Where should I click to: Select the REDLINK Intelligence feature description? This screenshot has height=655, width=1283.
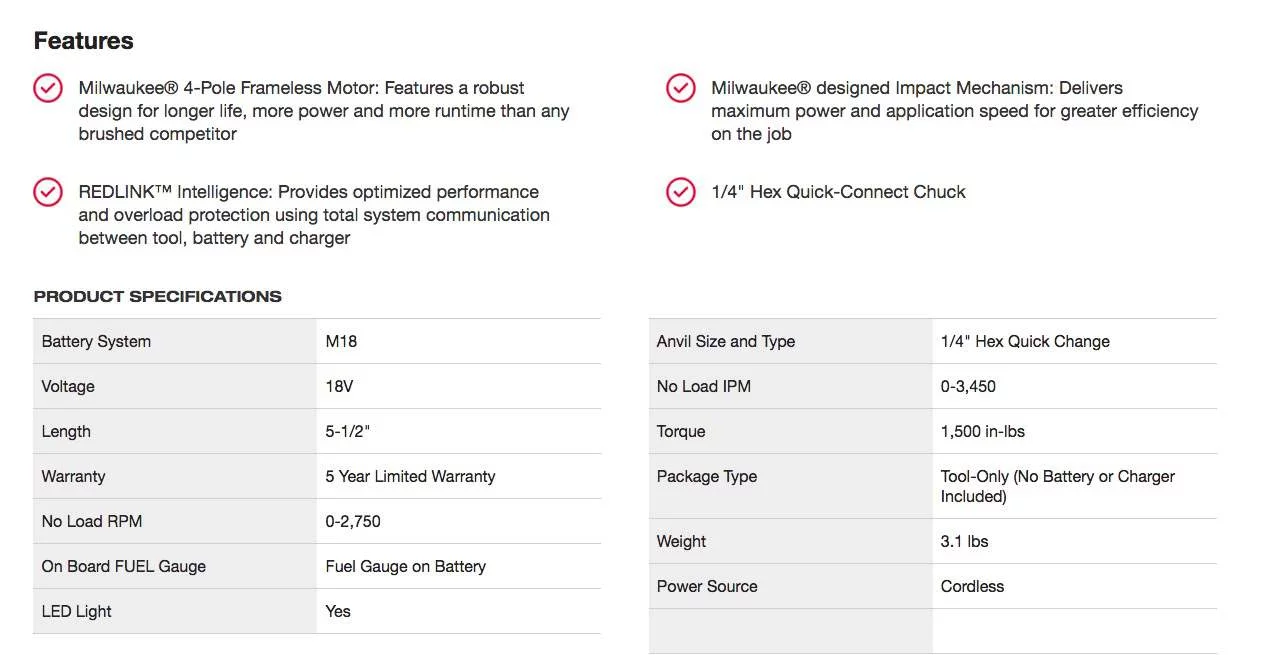pyautogui.click(x=314, y=215)
